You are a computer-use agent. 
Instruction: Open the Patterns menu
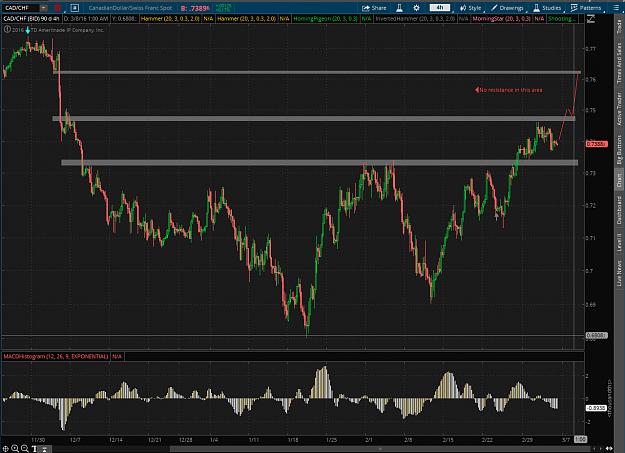tap(586, 8)
